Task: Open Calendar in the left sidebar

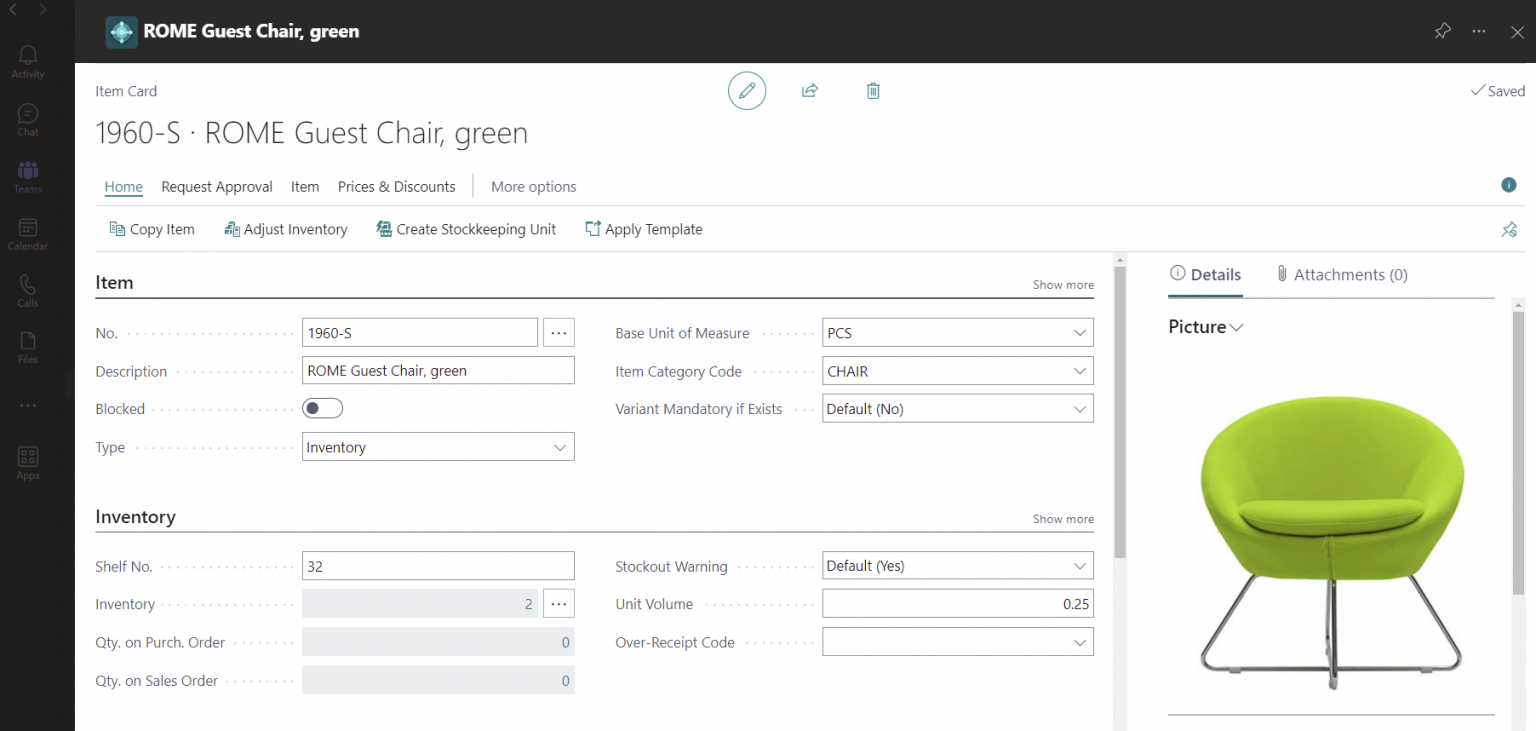Action: click(x=28, y=234)
